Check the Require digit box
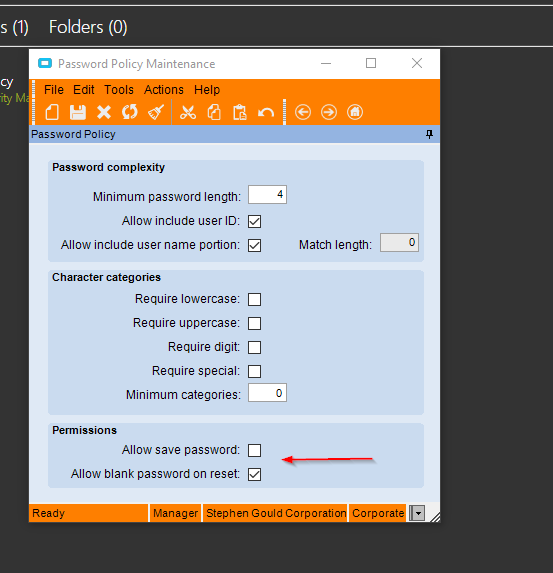 pyautogui.click(x=254, y=347)
